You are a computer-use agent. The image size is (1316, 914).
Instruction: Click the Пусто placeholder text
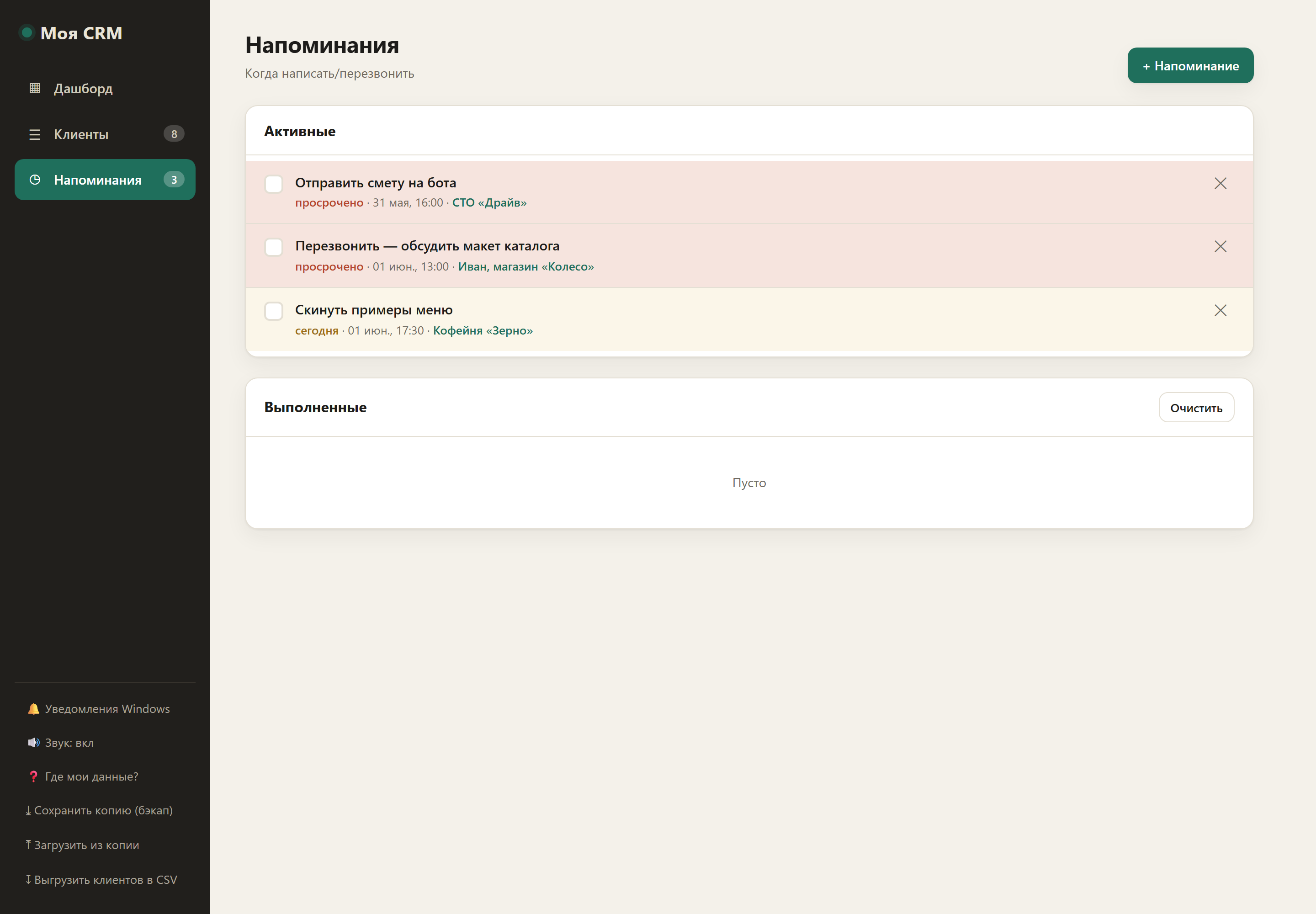click(x=749, y=483)
